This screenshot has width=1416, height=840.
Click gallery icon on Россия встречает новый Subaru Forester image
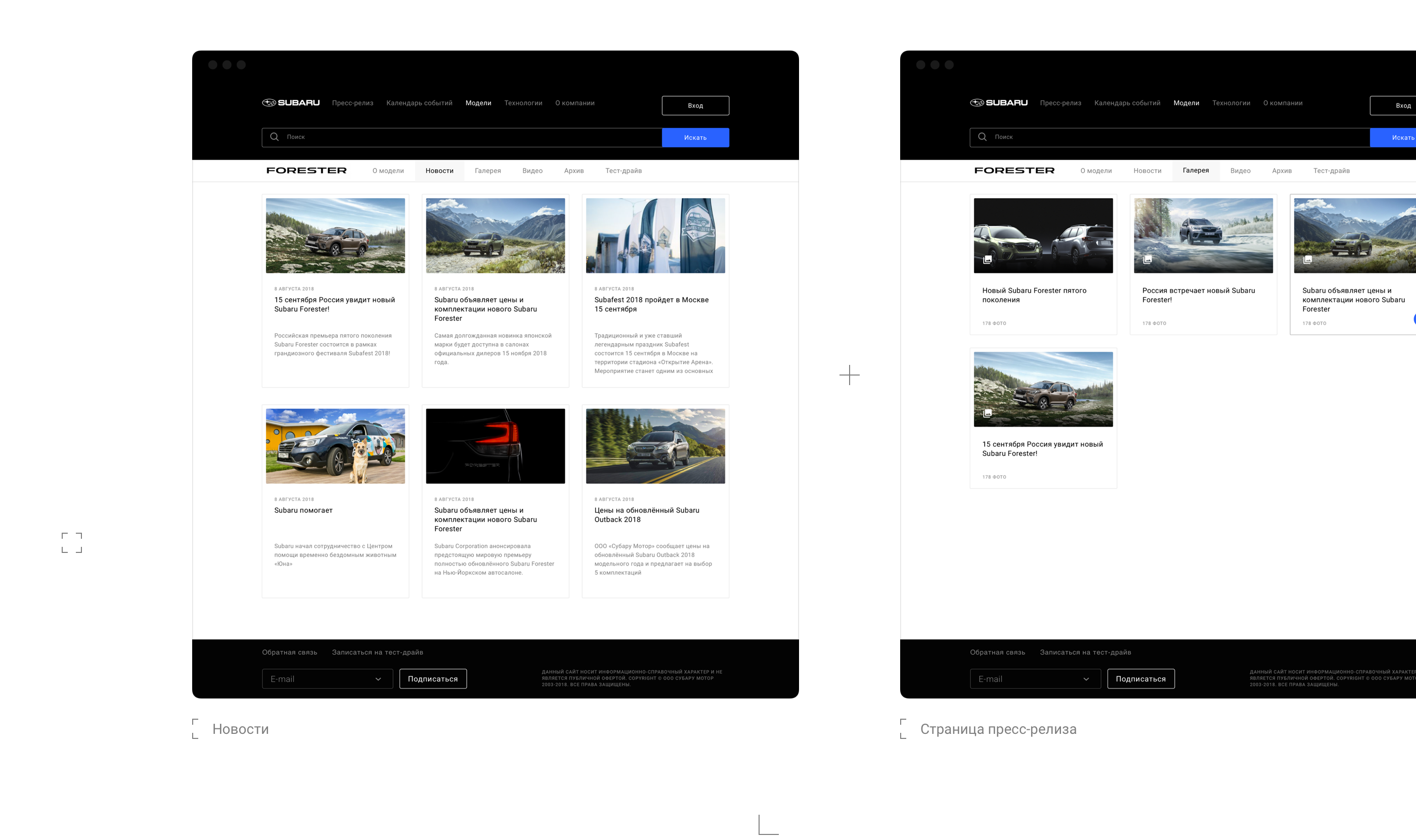(1147, 259)
